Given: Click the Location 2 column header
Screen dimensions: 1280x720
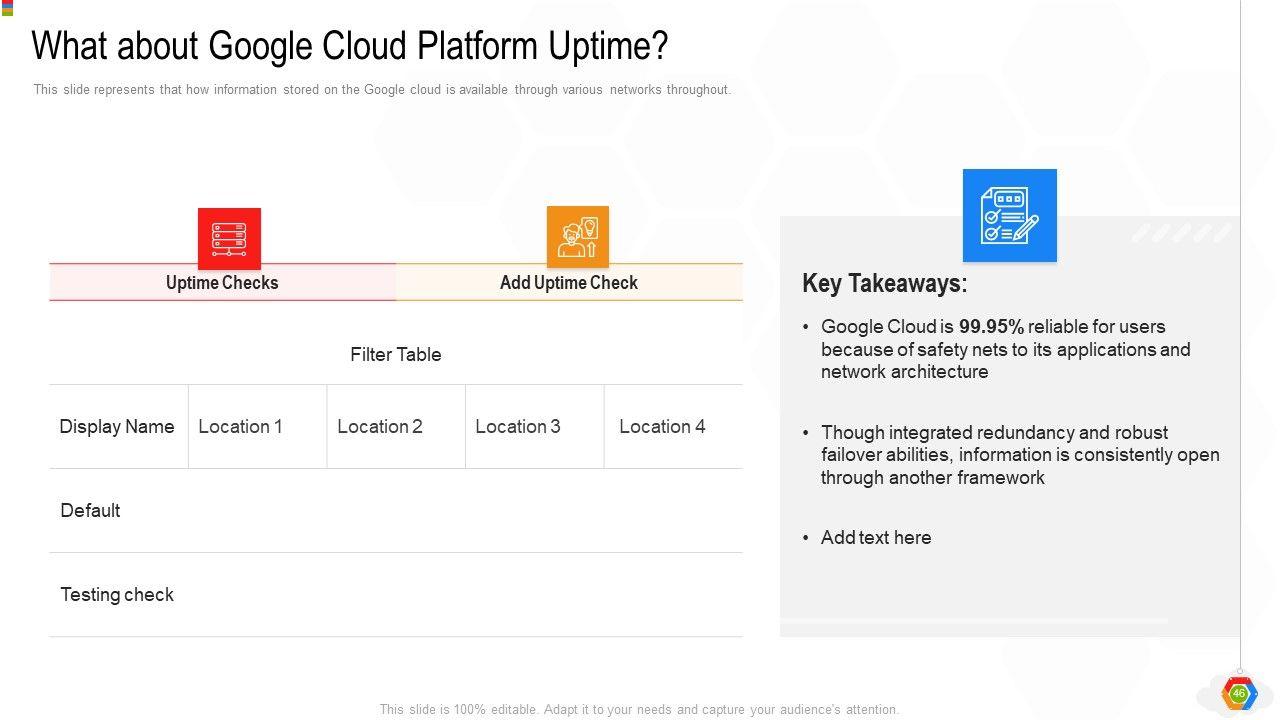Looking at the screenshot, I should point(380,427).
